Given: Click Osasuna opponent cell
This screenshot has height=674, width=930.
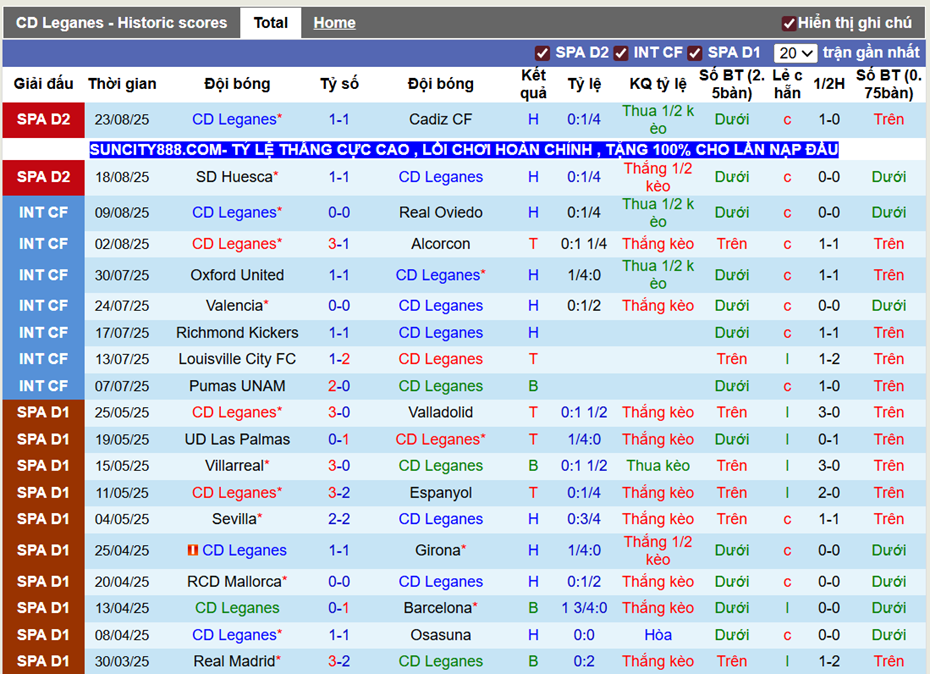Looking at the screenshot, I should click(441, 635).
